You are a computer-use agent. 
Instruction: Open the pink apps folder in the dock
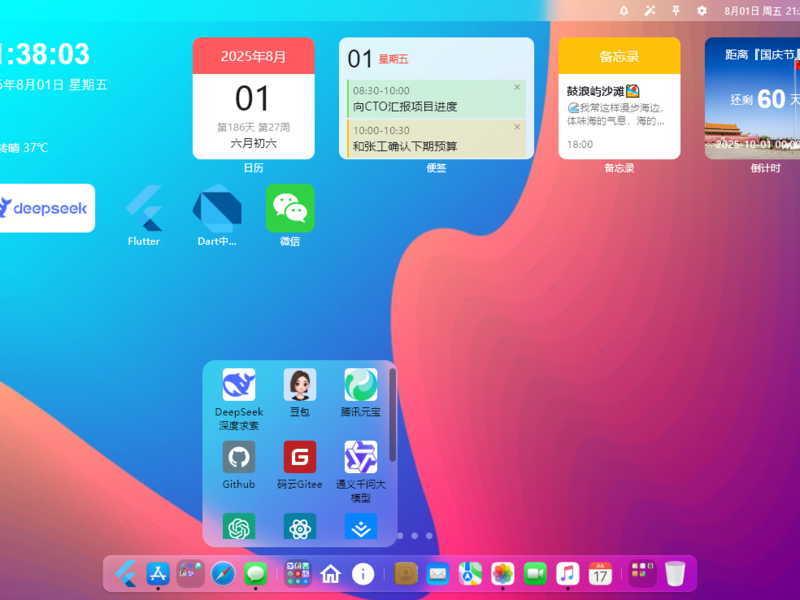coord(190,574)
